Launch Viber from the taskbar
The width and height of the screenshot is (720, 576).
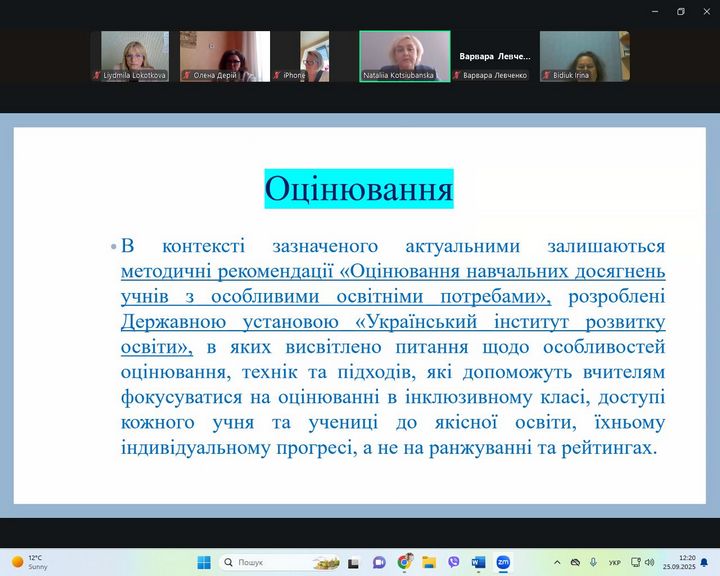pos(454,562)
